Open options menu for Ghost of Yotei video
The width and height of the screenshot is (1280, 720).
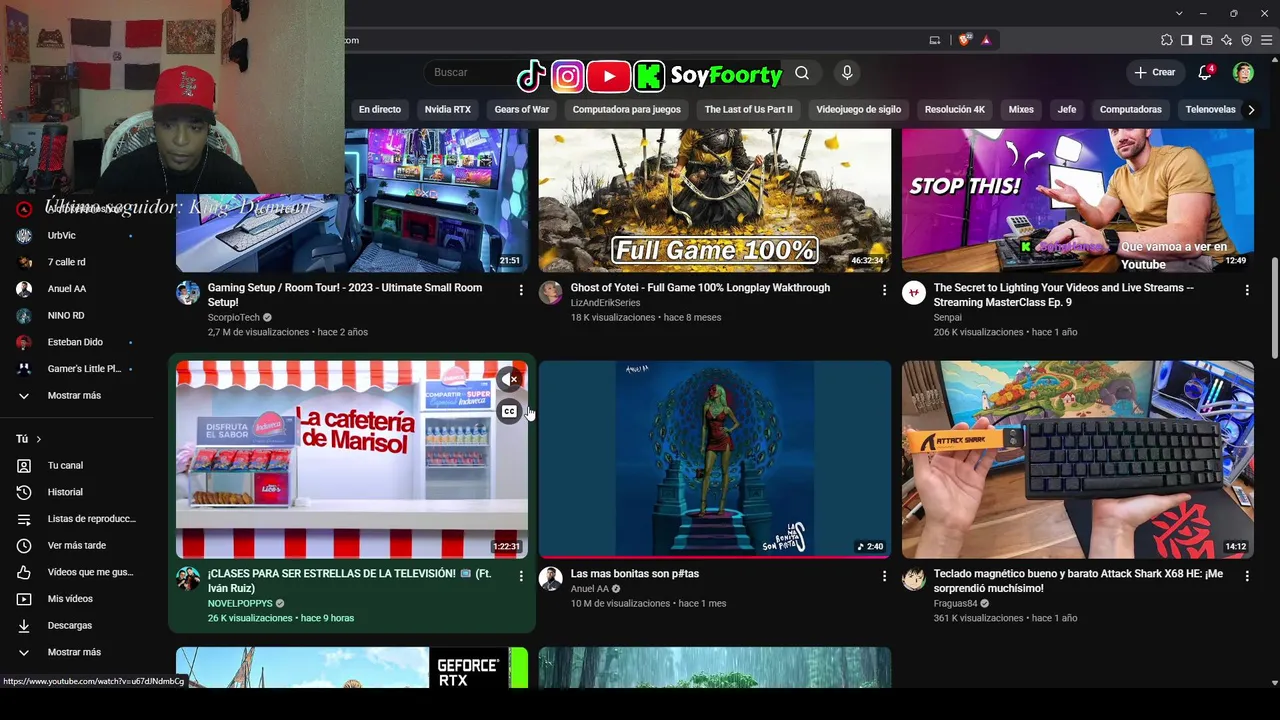(x=884, y=290)
